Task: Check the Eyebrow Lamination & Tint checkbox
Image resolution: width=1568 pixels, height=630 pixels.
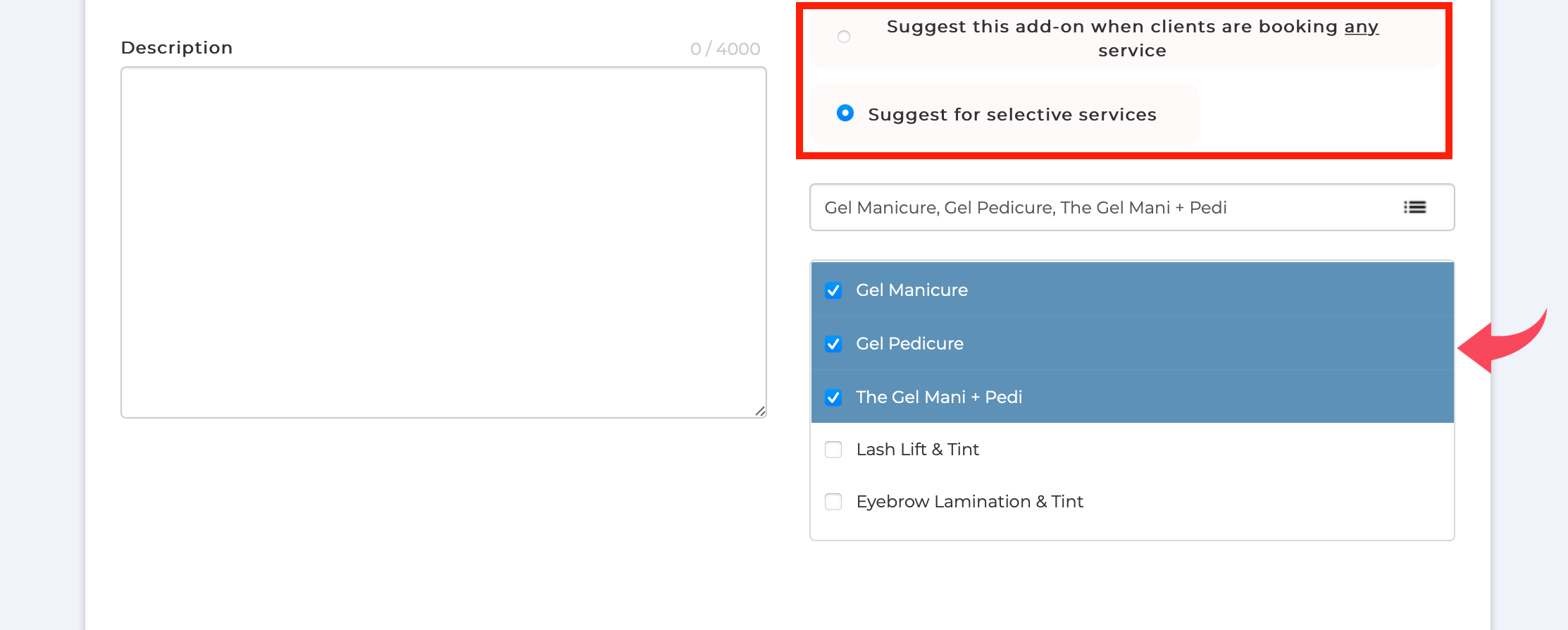Action: click(833, 502)
